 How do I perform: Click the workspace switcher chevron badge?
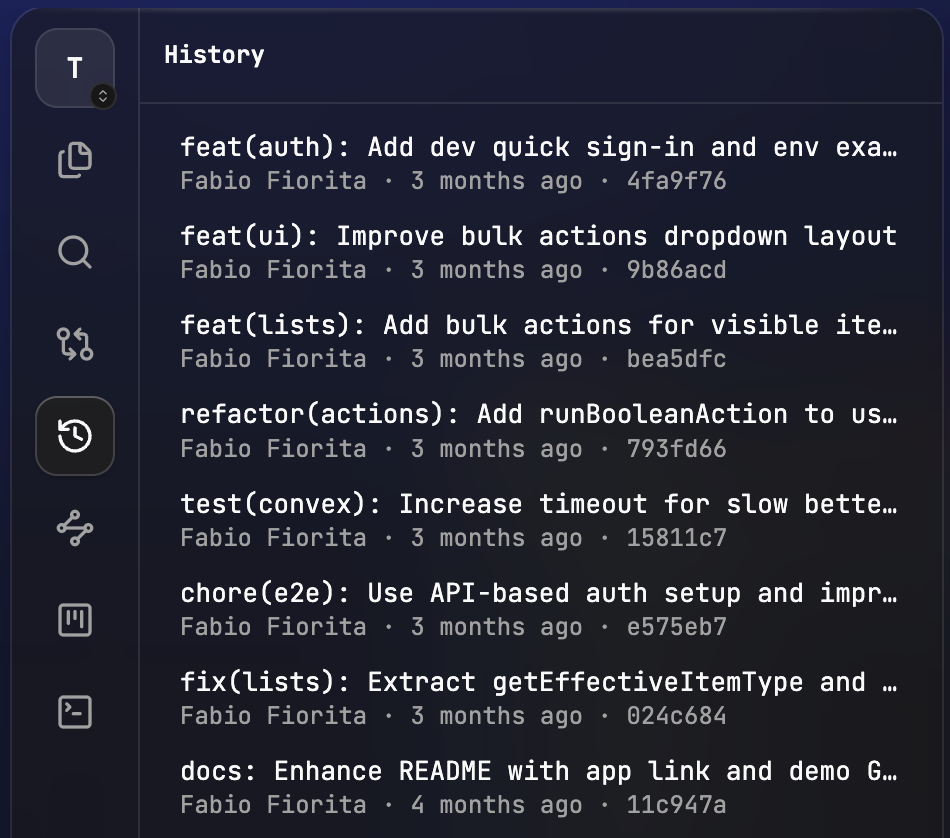click(x=103, y=96)
